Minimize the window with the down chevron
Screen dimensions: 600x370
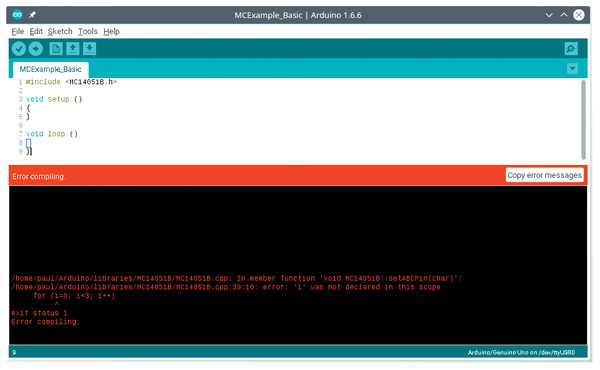[x=549, y=15]
